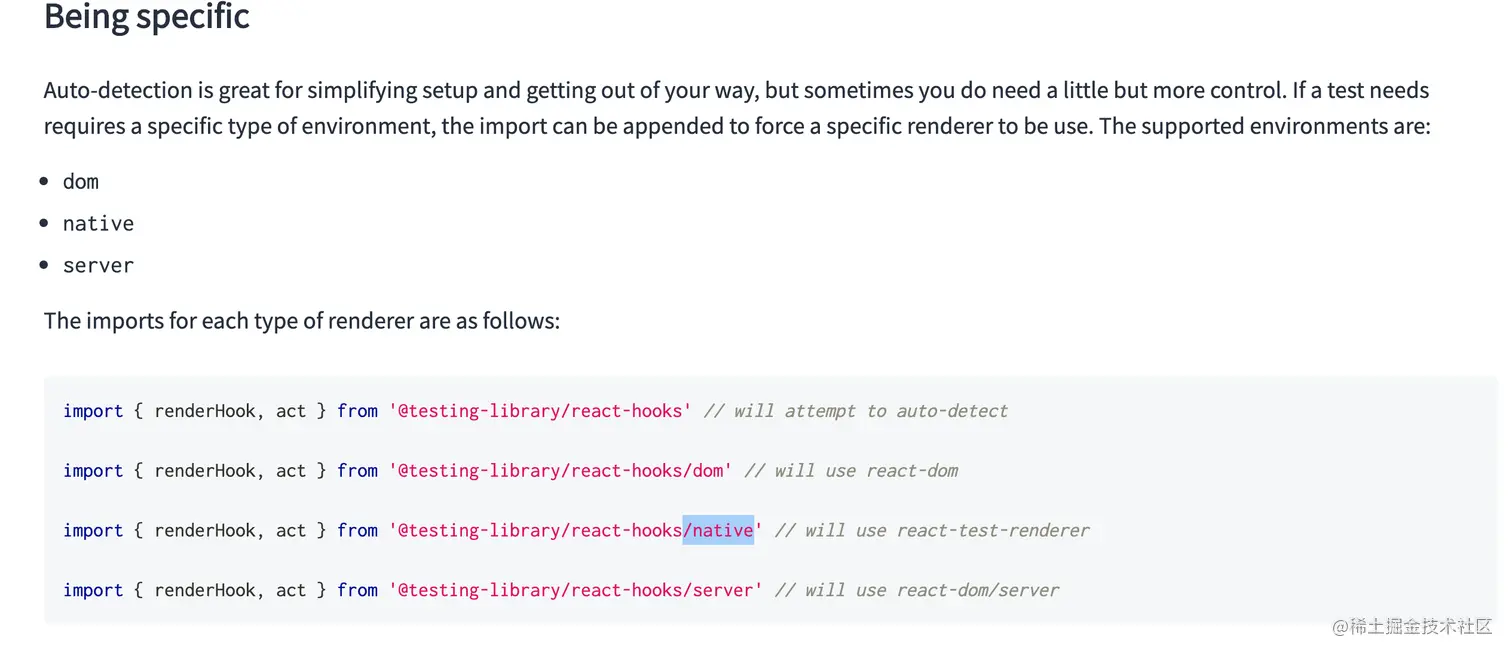The image size is (1512, 656).
Task: Click the "Being specific" heading
Action: [x=147, y=17]
